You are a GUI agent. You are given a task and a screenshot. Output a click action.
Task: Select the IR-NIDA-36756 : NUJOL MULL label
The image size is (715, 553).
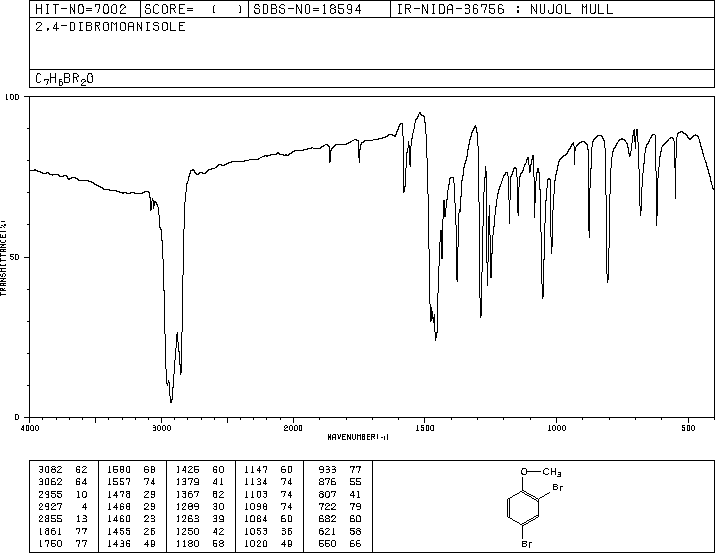click(x=505, y=9)
